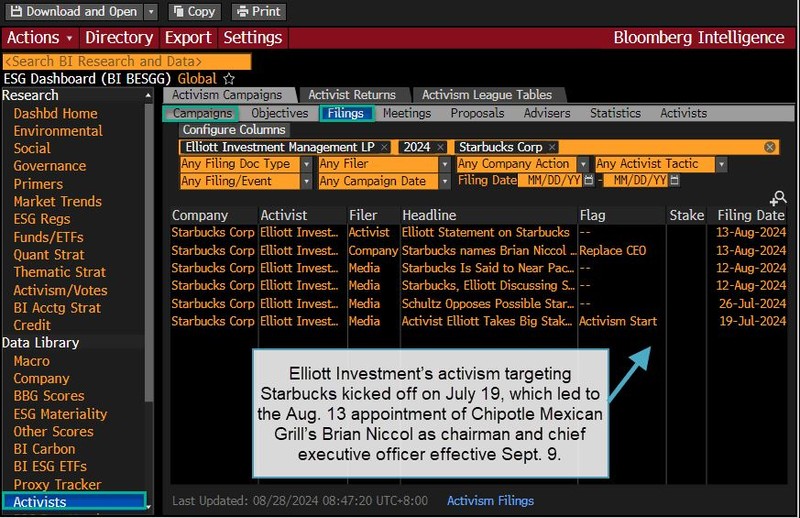Image resolution: width=800 pixels, height=518 pixels.
Task: Click the Print button
Action: [x=259, y=11]
